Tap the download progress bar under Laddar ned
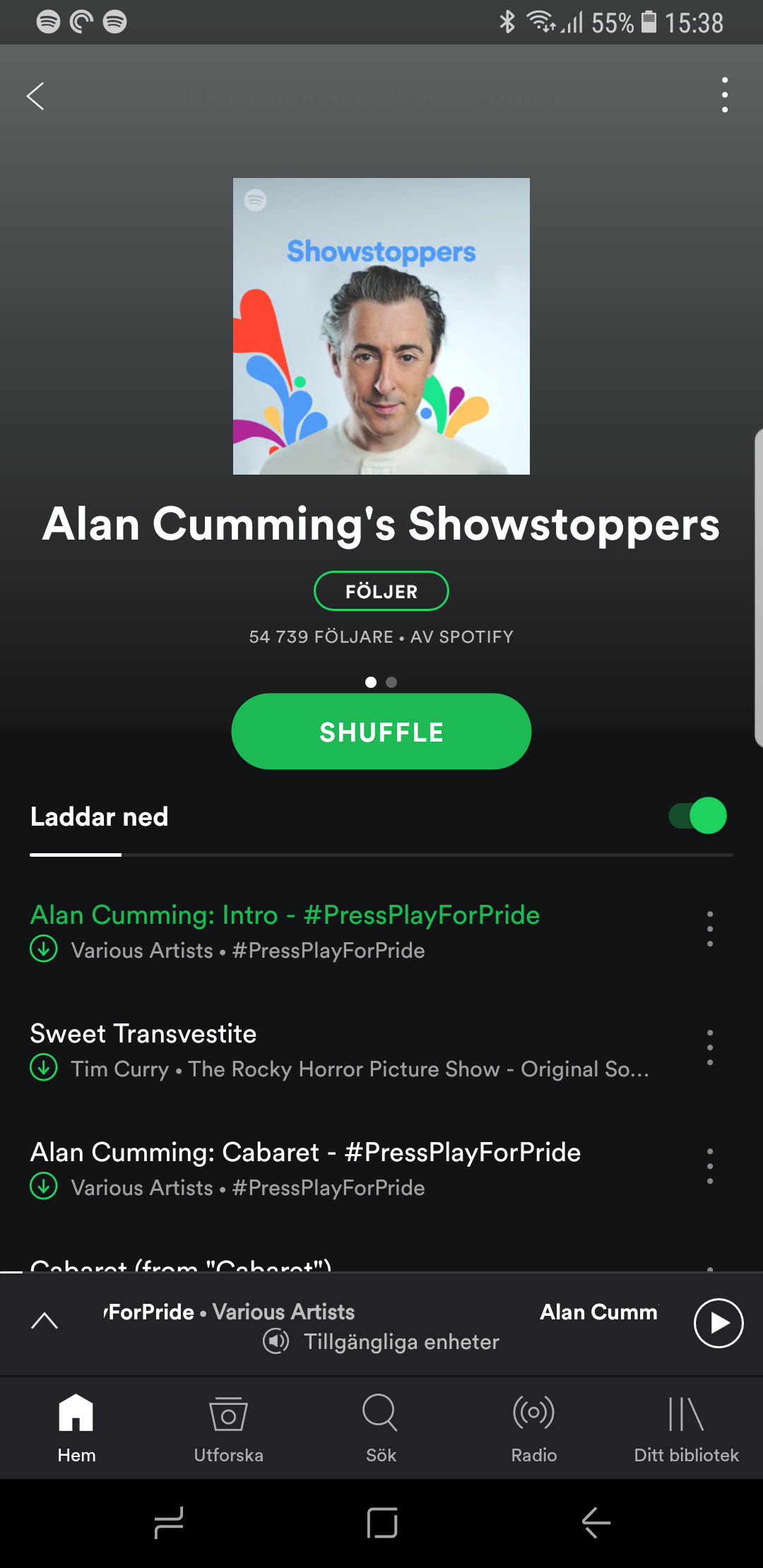Viewport: 763px width, 1568px height. [381, 855]
